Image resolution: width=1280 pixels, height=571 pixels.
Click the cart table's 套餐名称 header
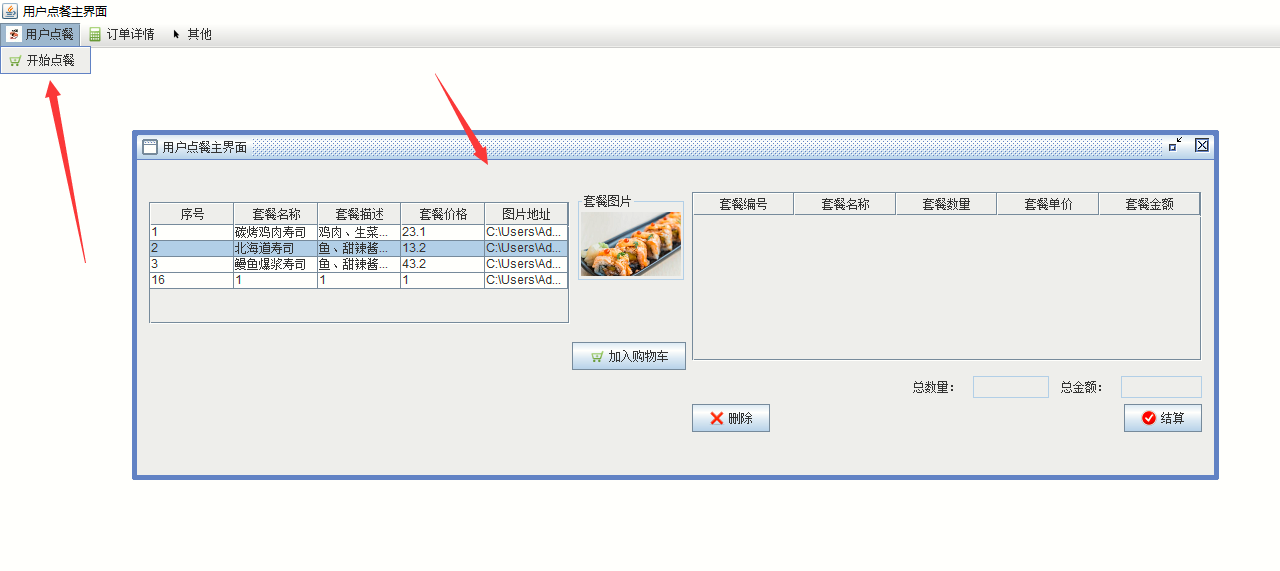point(845,204)
